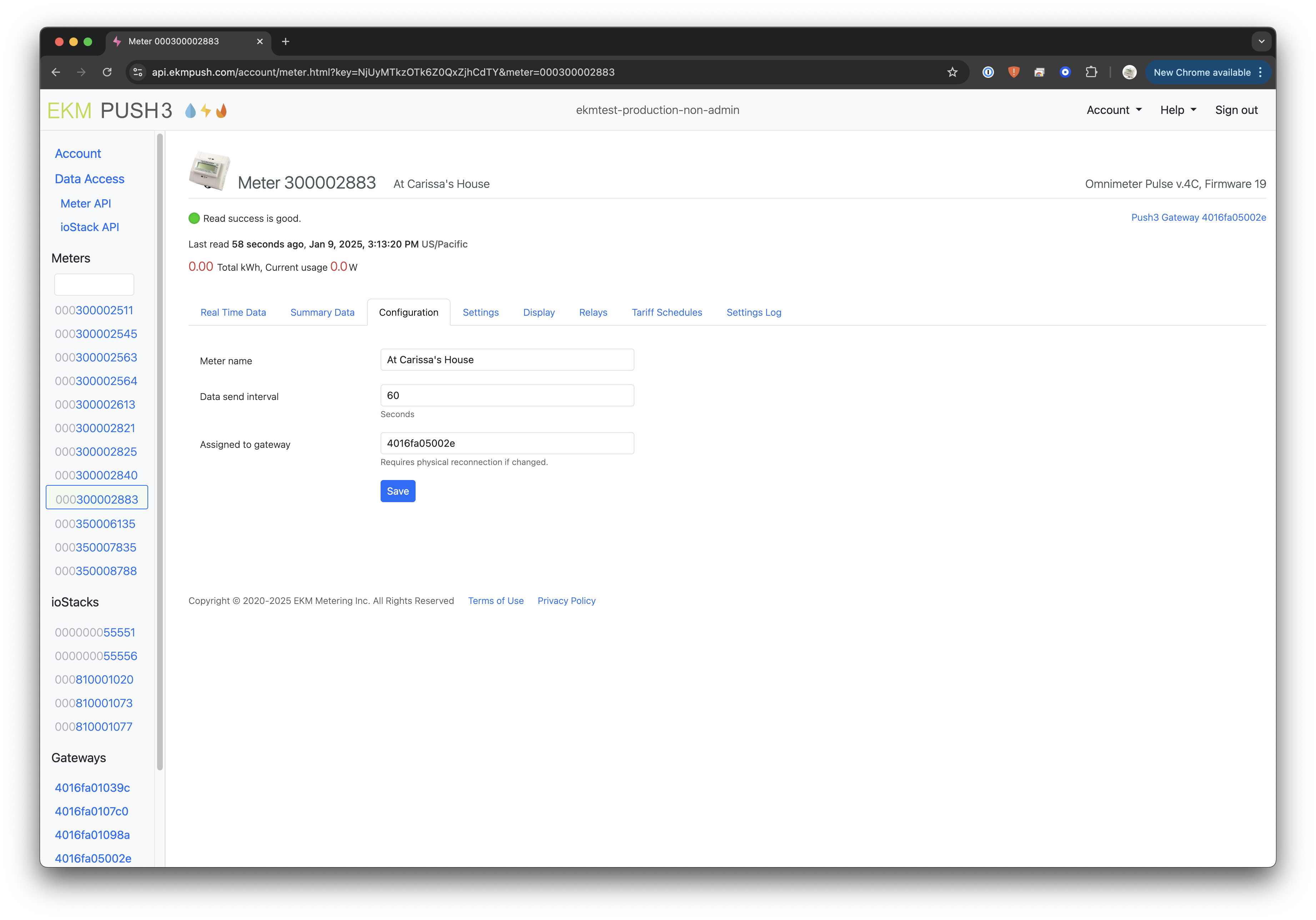Viewport: 1316px width, 920px height.
Task: Open the Tariff Schedules tab
Action: [x=667, y=312]
